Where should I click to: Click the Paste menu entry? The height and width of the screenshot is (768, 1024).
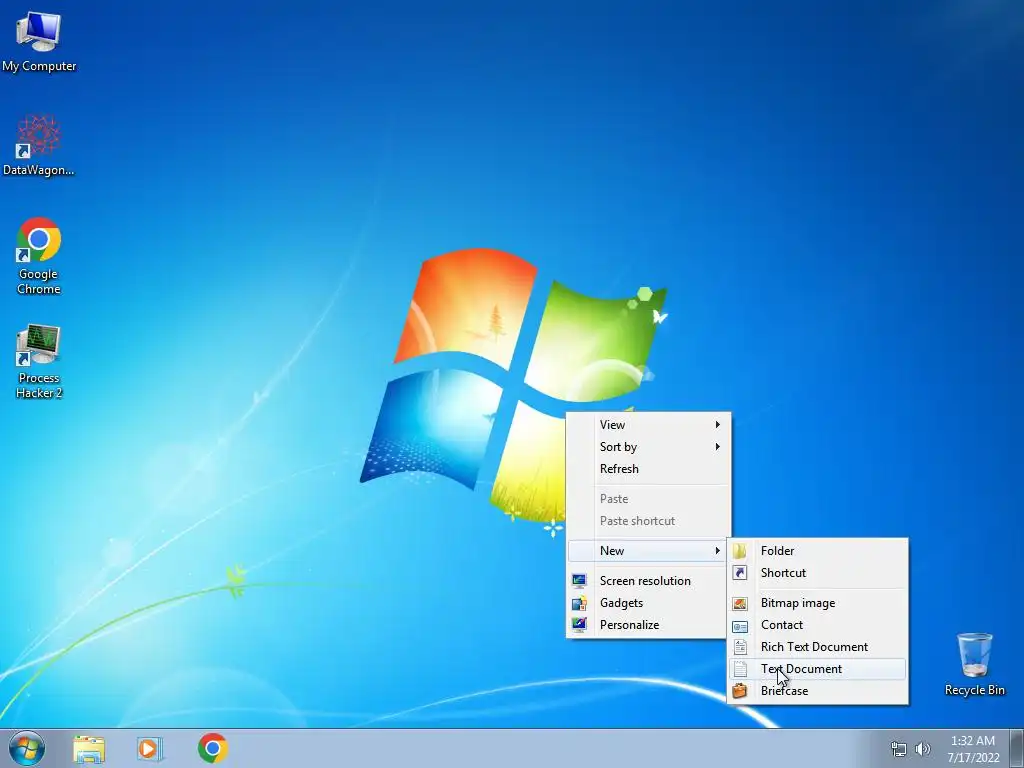click(x=649, y=499)
